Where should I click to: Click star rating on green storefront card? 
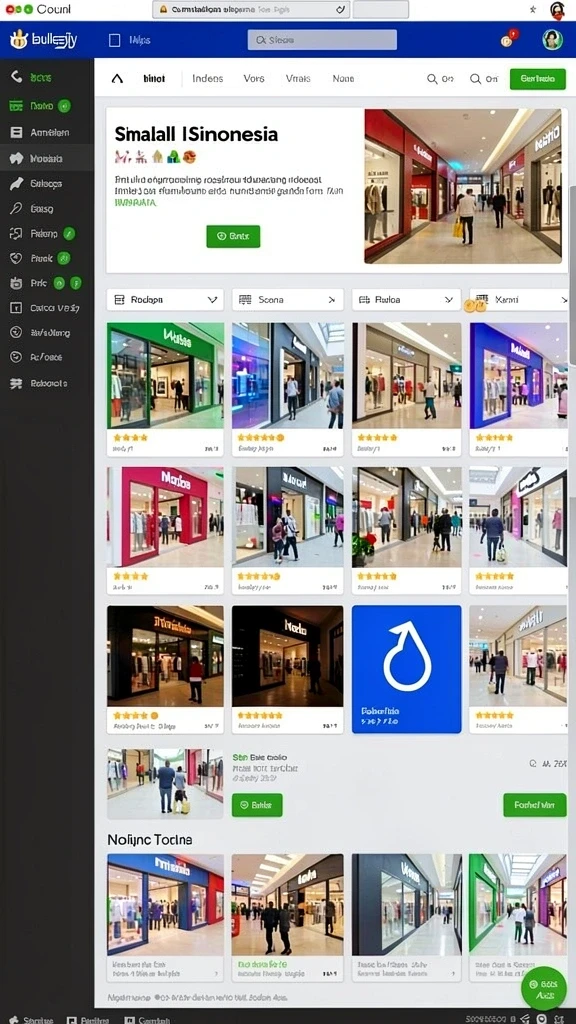(x=130, y=438)
